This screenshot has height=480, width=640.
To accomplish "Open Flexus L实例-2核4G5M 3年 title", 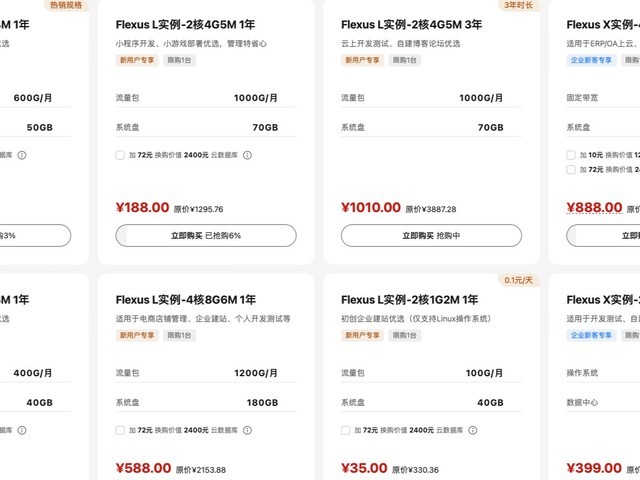I will [411, 24].
